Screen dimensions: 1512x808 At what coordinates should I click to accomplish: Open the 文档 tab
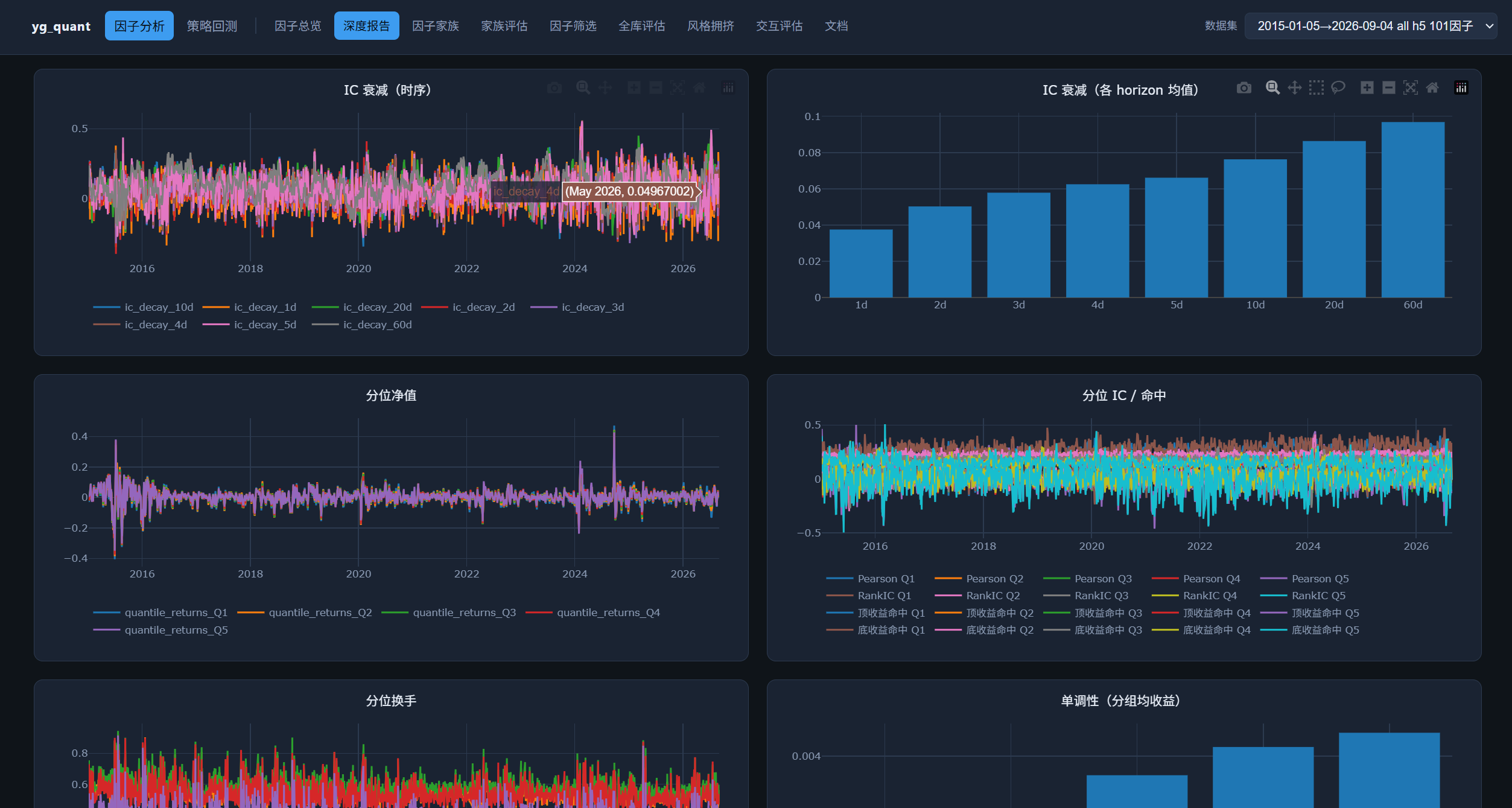[x=836, y=26]
